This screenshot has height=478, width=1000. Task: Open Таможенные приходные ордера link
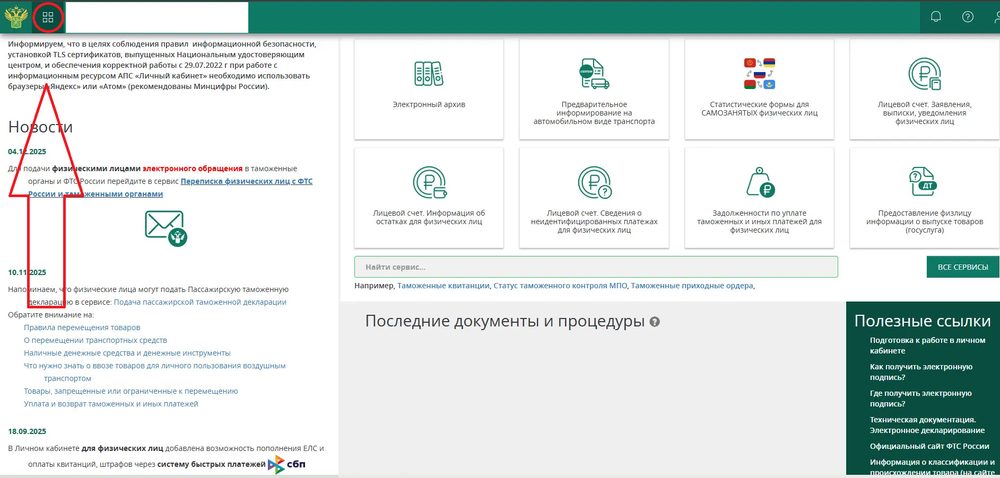[692, 286]
